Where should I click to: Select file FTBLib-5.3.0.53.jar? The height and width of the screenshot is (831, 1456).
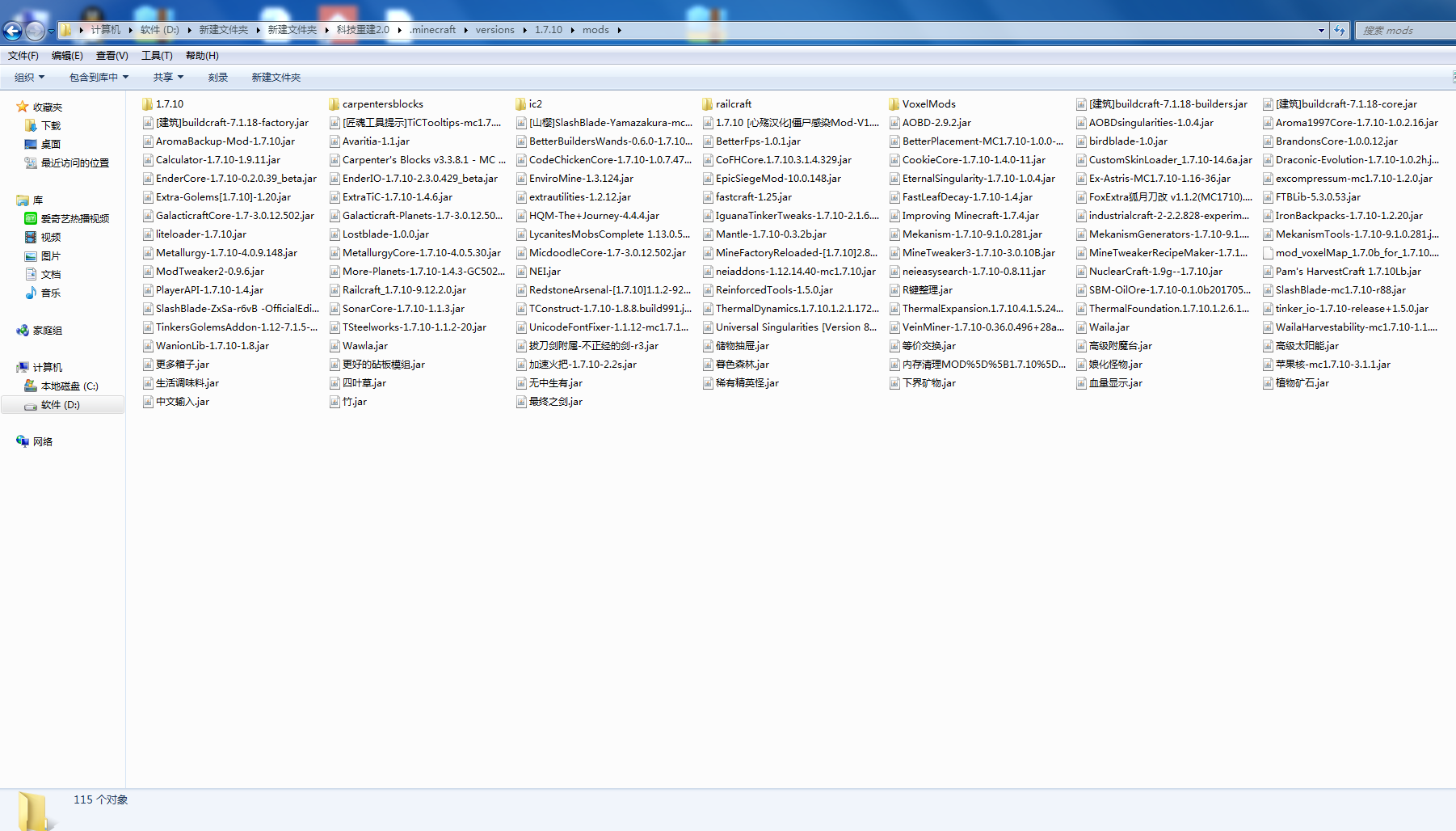click(x=1311, y=197)
